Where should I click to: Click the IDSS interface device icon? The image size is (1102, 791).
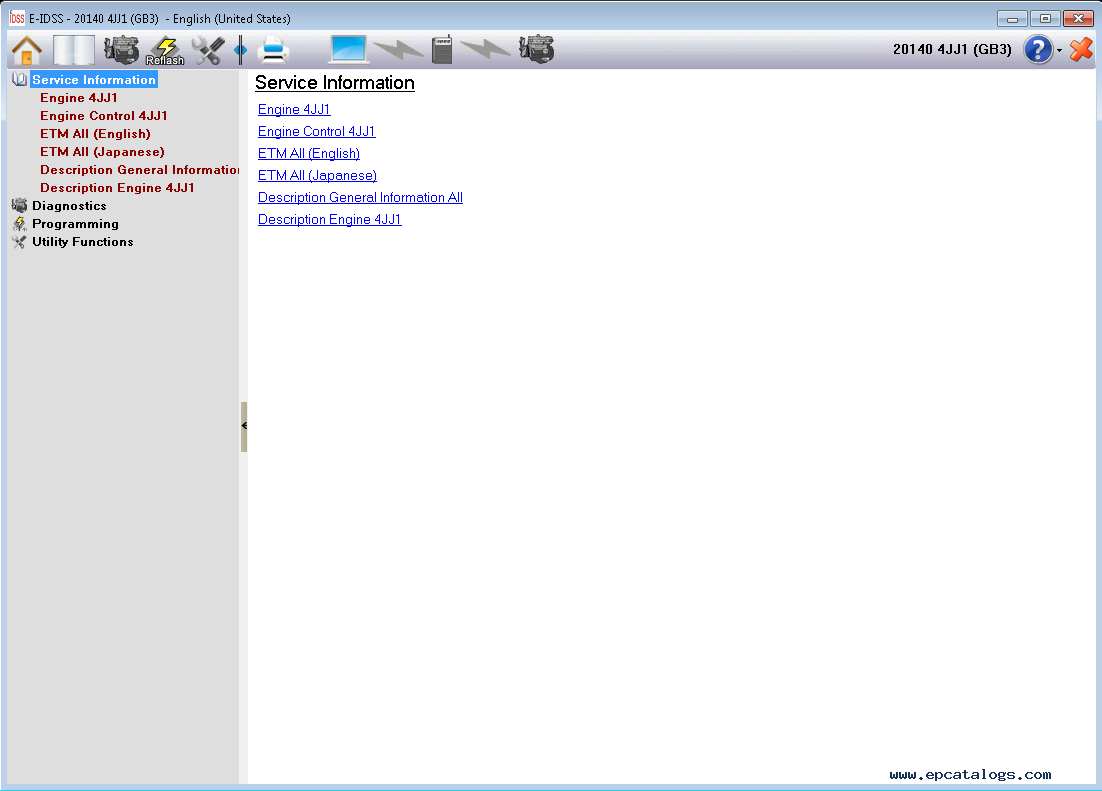tap(442, 49)
